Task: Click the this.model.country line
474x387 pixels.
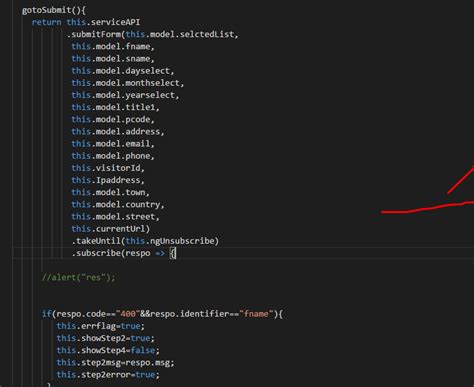Action: [x=118, y=205]
